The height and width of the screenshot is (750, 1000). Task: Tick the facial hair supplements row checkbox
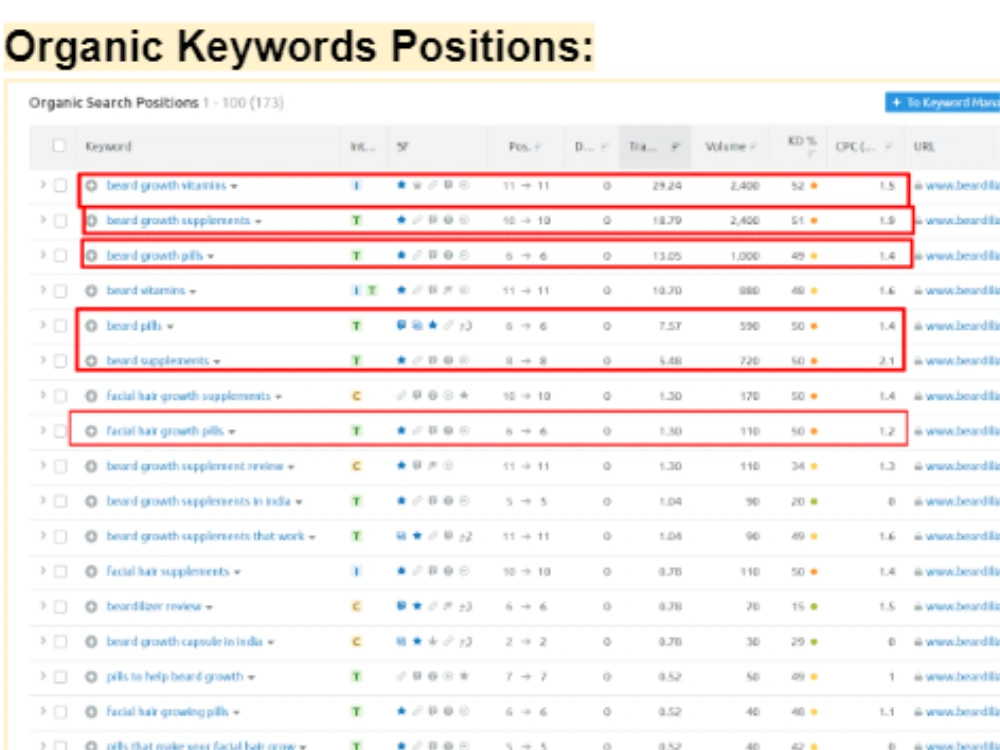[60, 571]
